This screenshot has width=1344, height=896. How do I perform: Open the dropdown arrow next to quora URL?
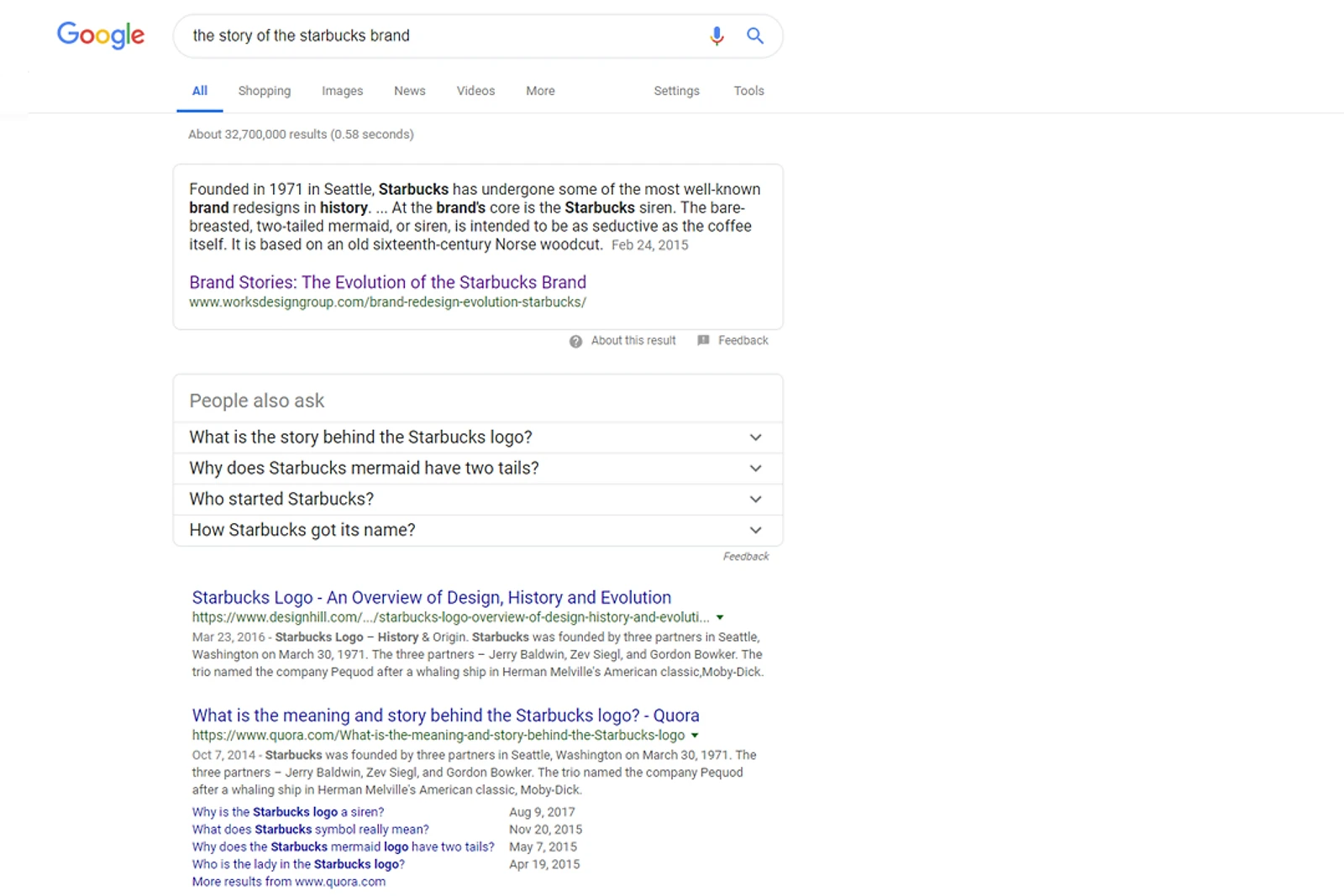click(x=695, y=736)
